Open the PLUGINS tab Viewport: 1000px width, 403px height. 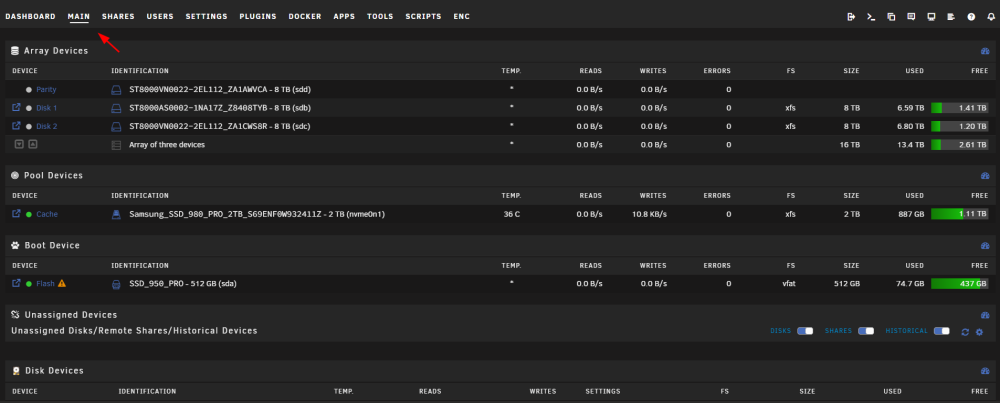[258, 17]
